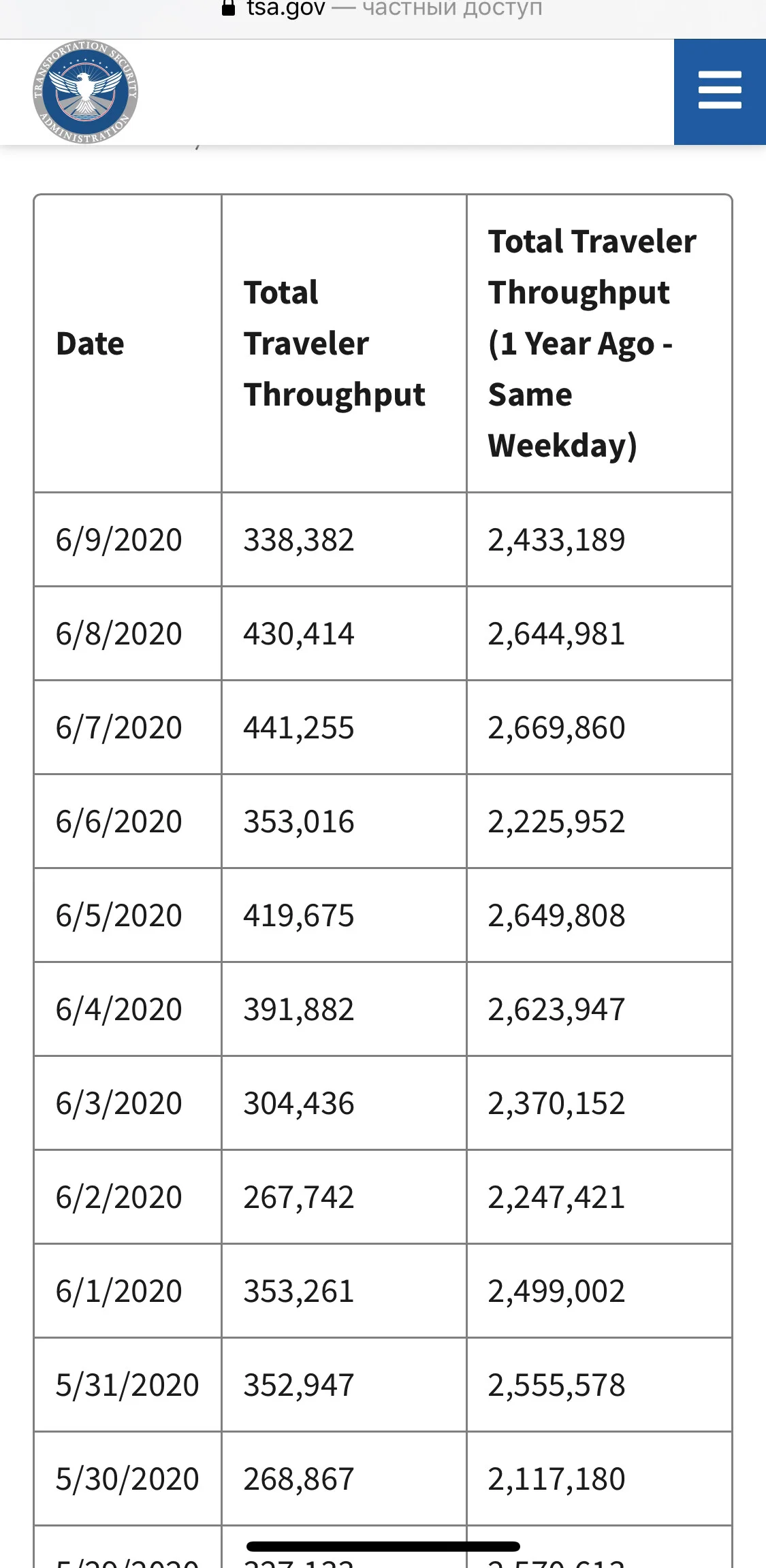Tap the tsa.gov address bar text

pos(286,8)
